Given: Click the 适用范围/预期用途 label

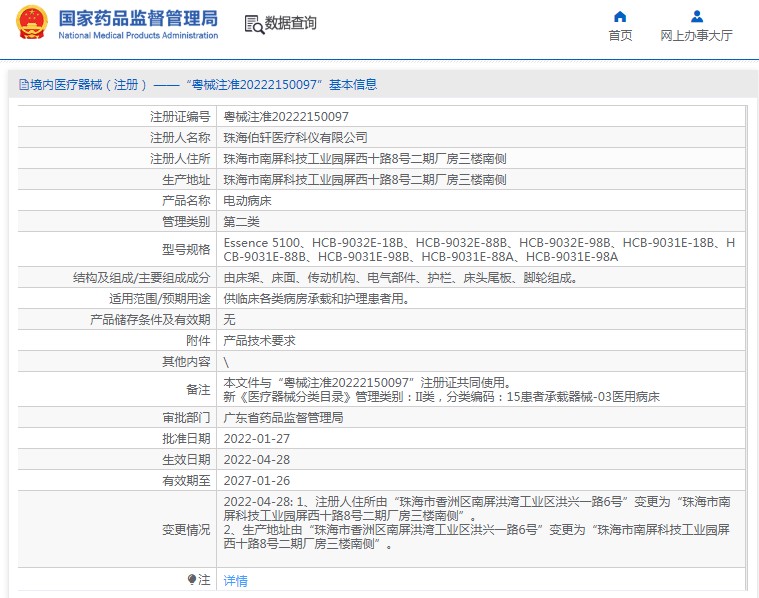Looking at the screenshot, I should (x=160, y=299).
